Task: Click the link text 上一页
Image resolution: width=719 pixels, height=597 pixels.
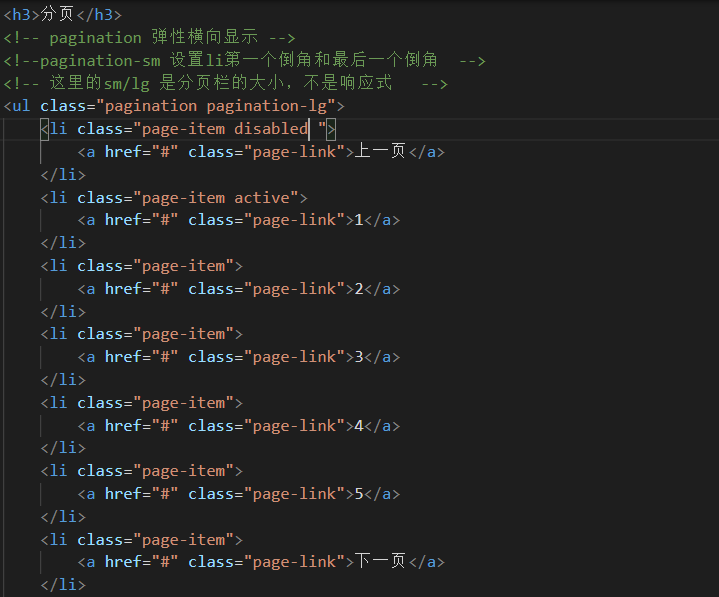Action: 380,151
